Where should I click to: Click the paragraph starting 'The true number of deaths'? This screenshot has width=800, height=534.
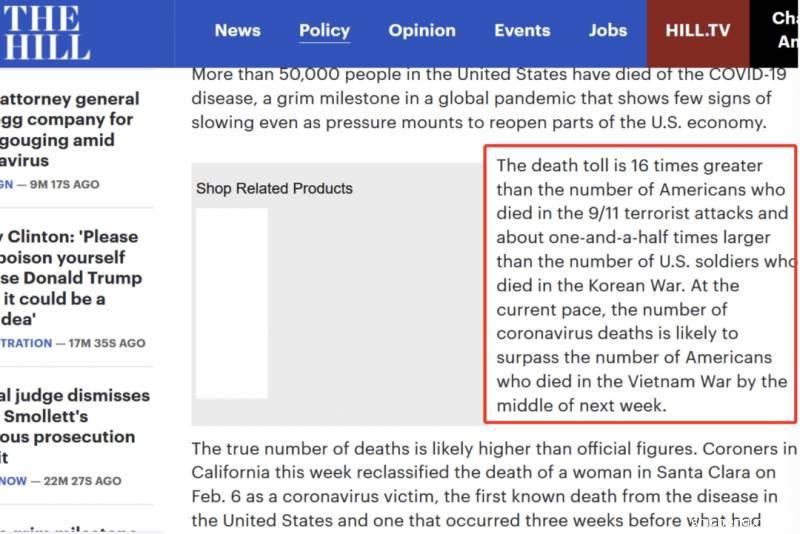(494, 483)
